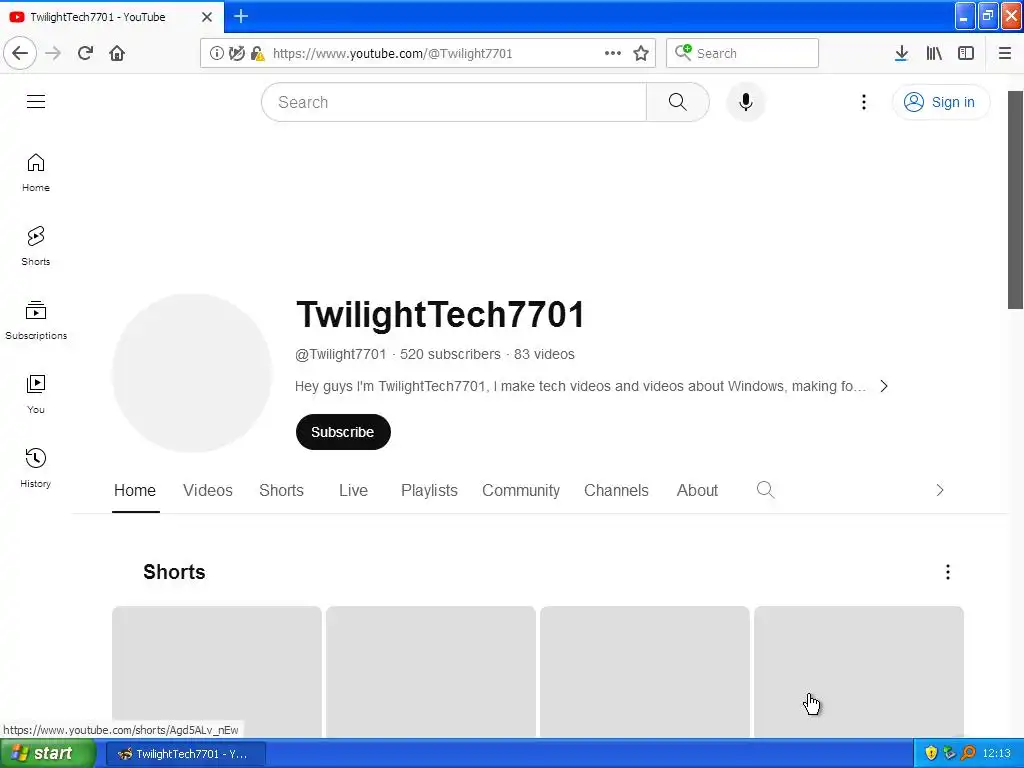Expand the channel description chevron
Image resolution: width=1024 pixels, height=768 pixels.
(x=884, y=386)
